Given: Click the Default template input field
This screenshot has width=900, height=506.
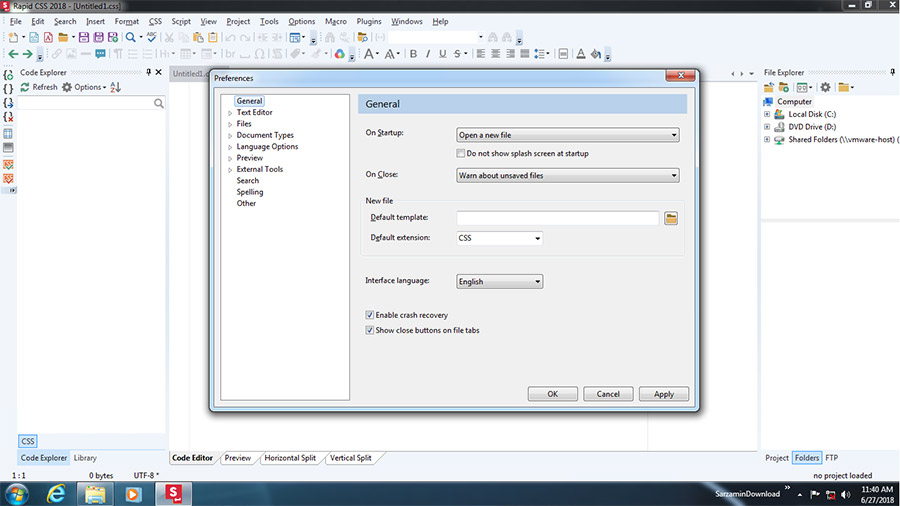Looking at the screenshot, I should [557, 218].
